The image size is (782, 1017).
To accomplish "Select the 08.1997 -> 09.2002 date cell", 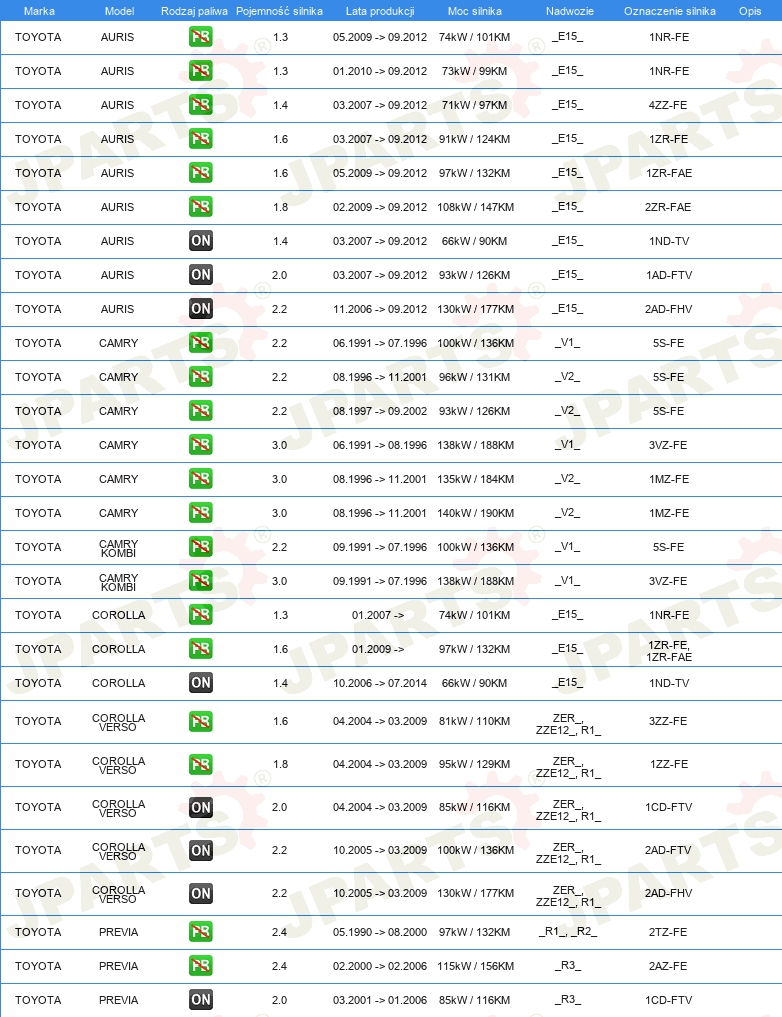I will pos(380,411).
